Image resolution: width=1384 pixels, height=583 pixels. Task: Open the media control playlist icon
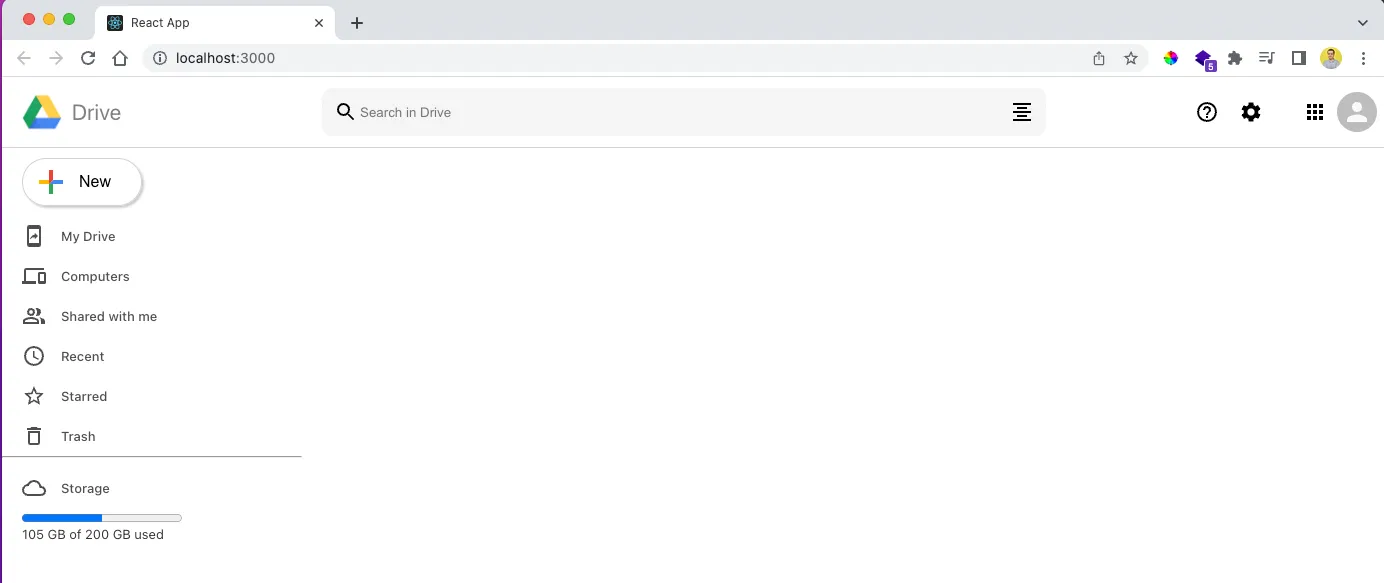[x=1267, y=58]
